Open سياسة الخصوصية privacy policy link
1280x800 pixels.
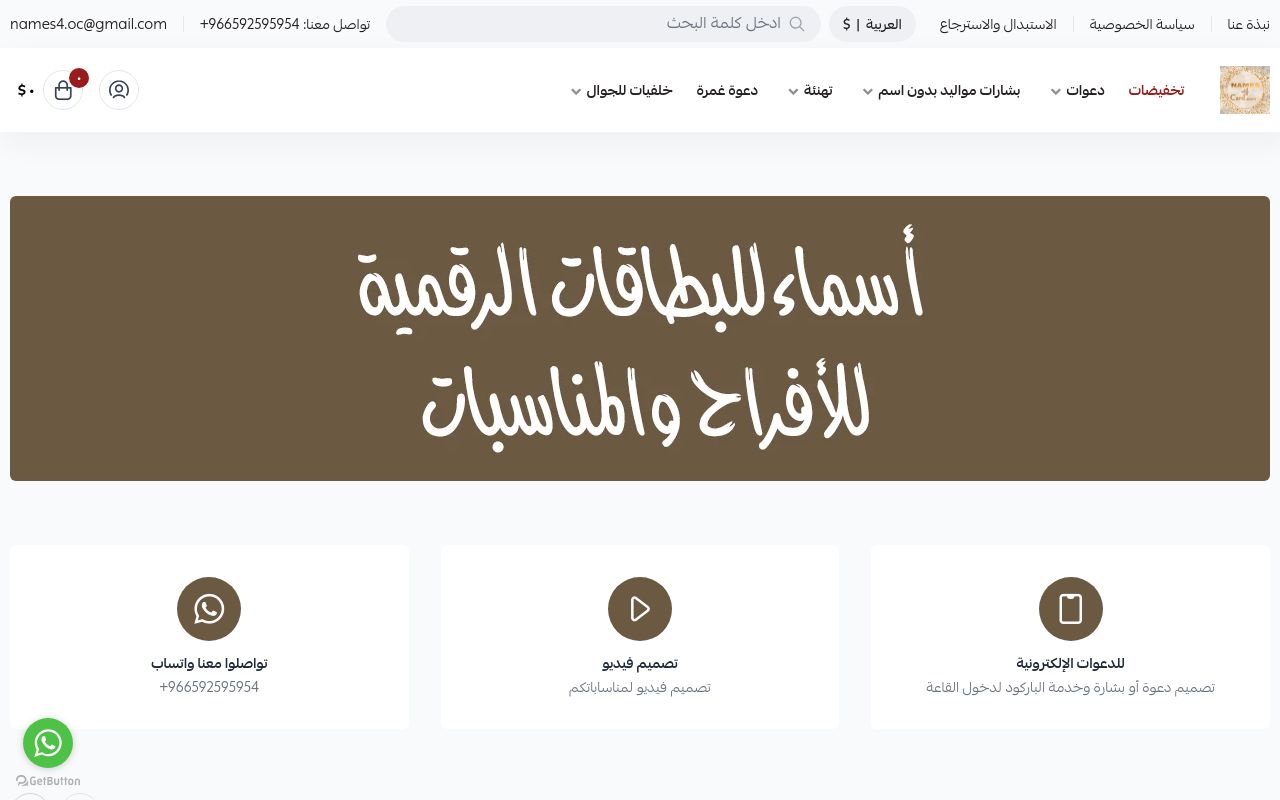(x=1142, y=24)
